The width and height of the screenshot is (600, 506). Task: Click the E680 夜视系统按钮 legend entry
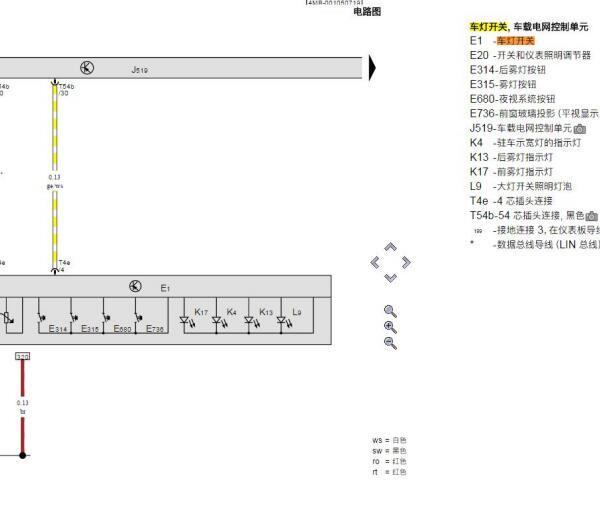[512, 99]
